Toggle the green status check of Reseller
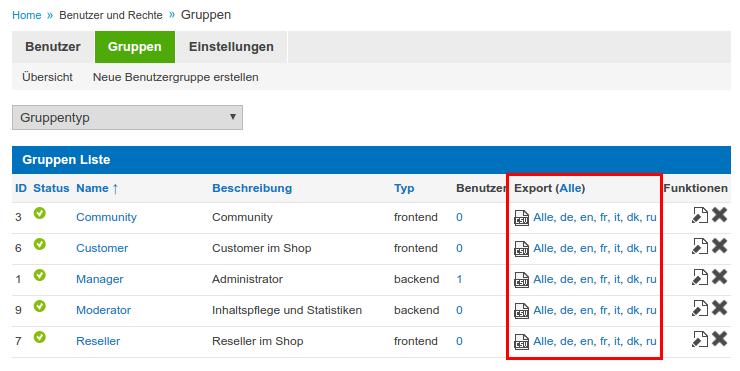The height and width of the screenshot is (371, 740). click(40, 337)
